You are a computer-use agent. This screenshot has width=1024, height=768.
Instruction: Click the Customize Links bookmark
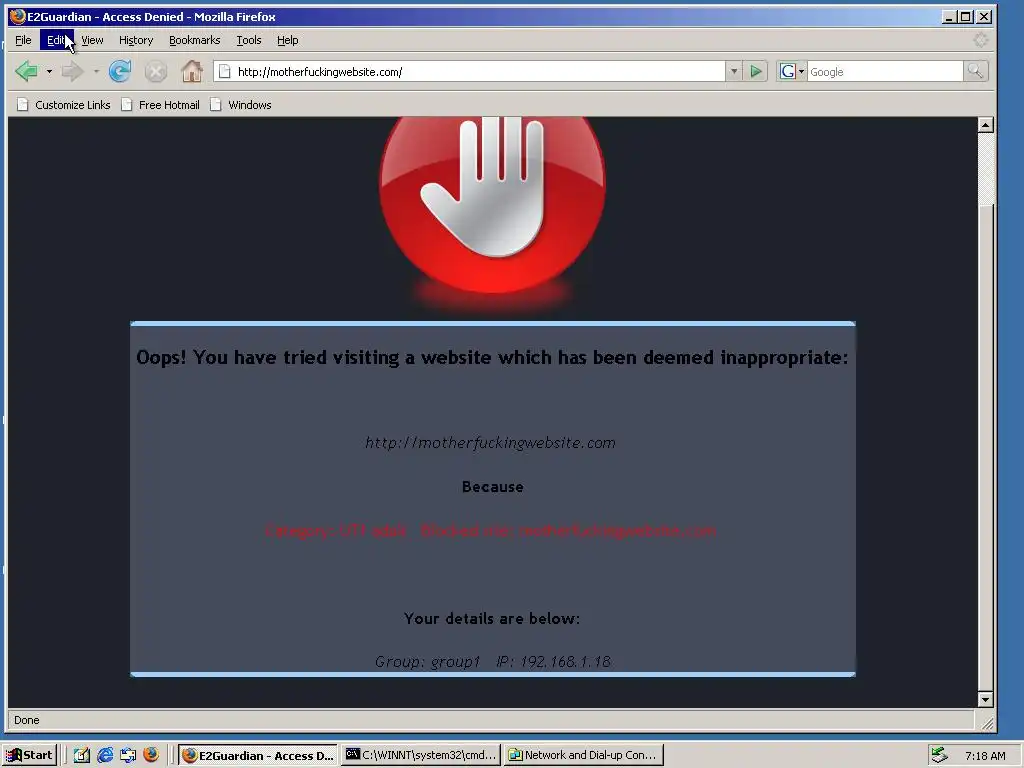64,104
